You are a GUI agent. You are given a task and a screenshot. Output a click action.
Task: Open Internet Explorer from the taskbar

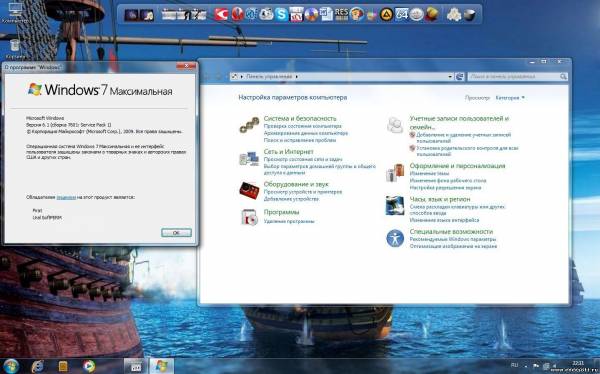[x=37, y=366]
